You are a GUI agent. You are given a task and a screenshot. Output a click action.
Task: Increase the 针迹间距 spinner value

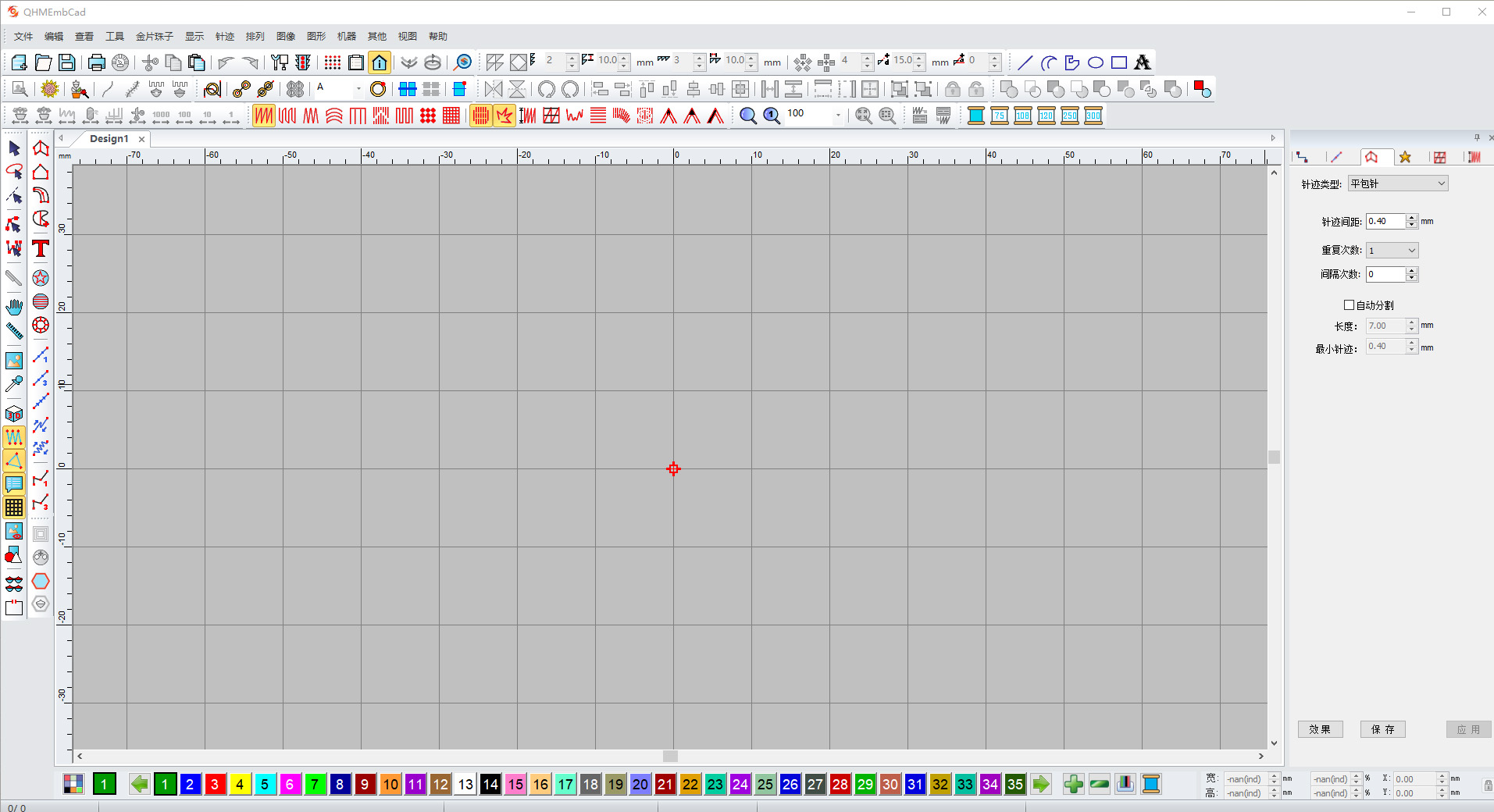(1411, 218)
